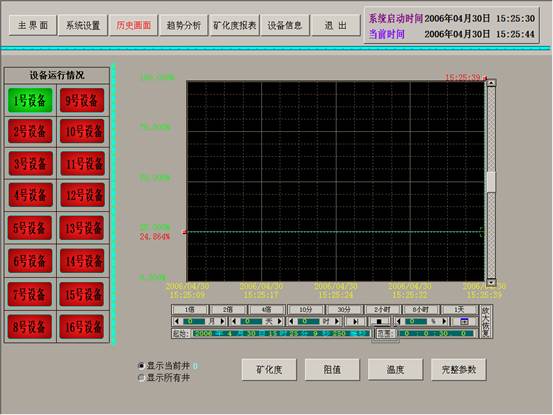Set time span to 10分

point(305,309)
